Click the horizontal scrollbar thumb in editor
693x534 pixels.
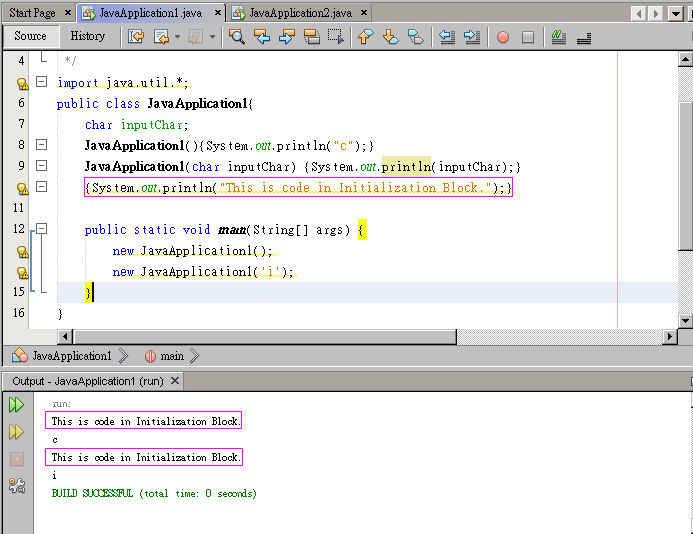265,336
